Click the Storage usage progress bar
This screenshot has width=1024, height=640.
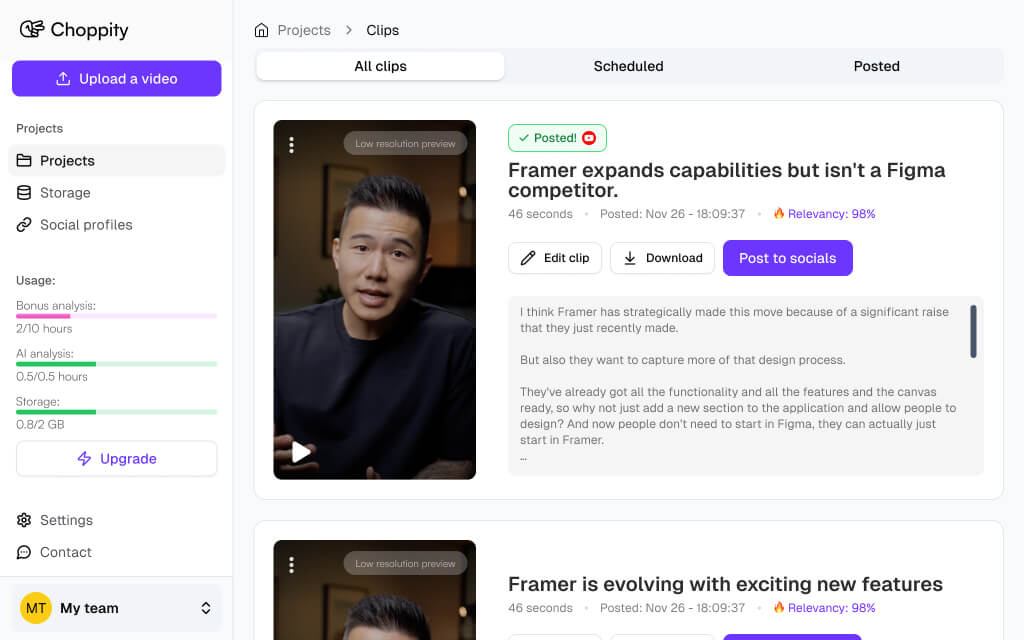coord(116,412)
